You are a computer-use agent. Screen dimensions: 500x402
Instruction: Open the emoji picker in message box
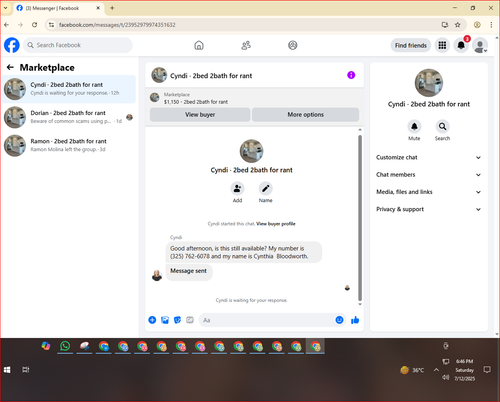[x=339, y=320]
